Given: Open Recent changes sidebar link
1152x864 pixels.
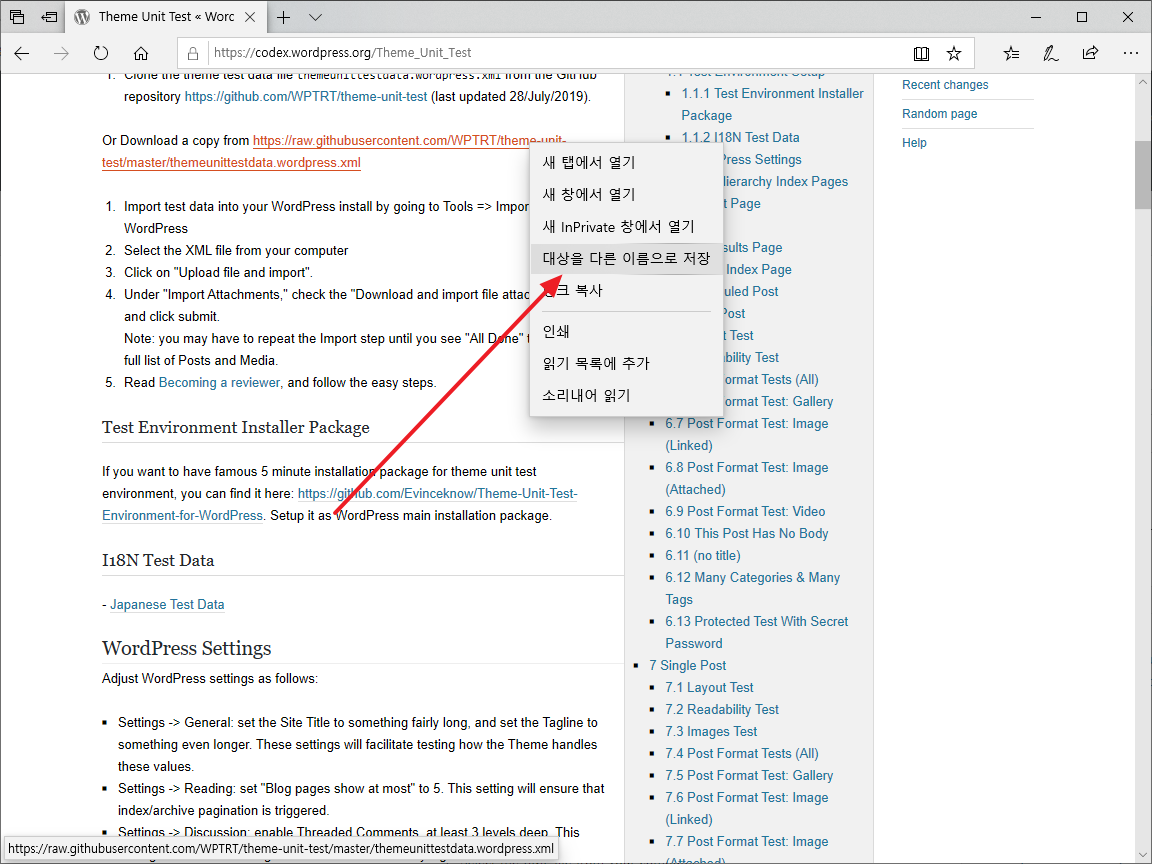Looking at the screenshot, I should click(x=945, y=84).
